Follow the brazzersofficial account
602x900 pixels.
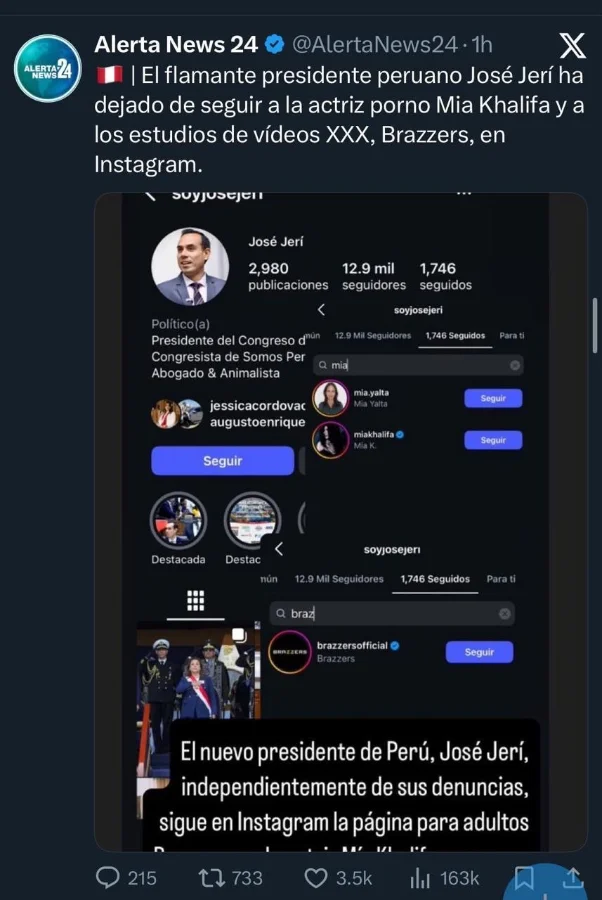(479, 652)
